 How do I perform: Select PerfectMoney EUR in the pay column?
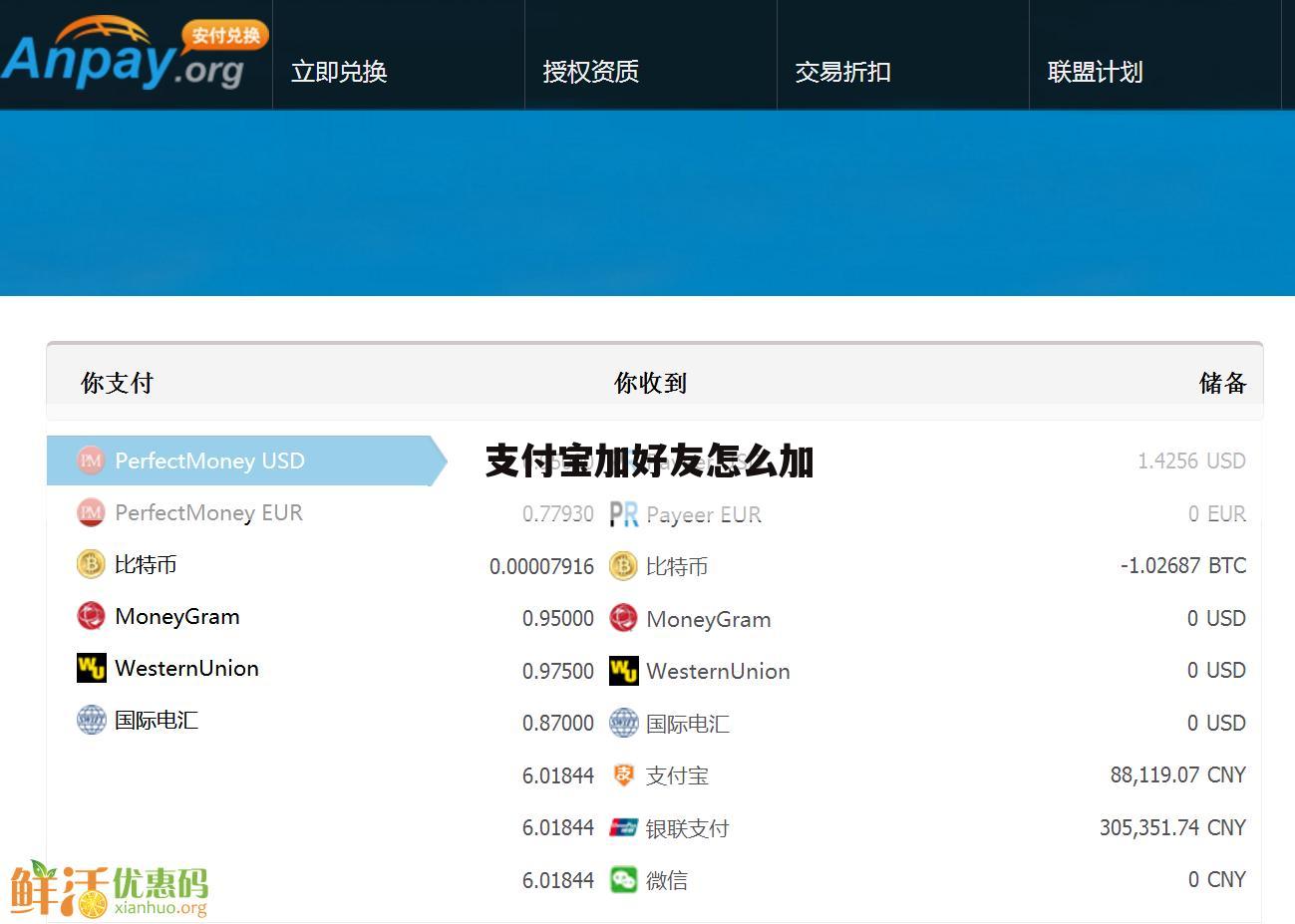click(x=208, y=512)
